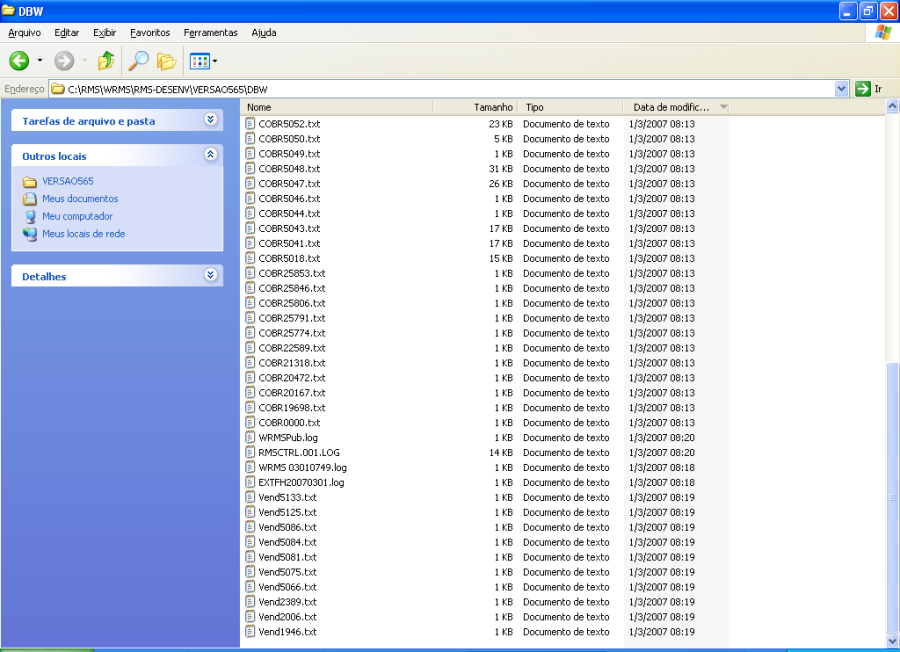Open the Editar menu
The height and width of the screenshot is (652, 900).
coord(67,33)
